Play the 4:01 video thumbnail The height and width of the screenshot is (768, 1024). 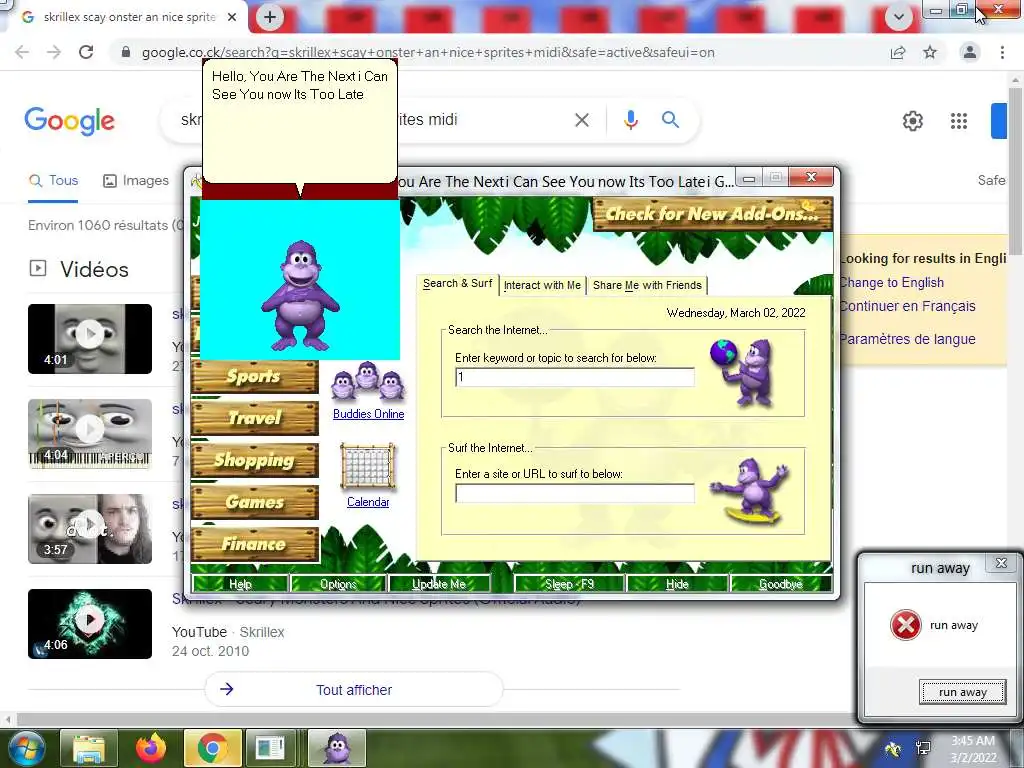[90, 339]
